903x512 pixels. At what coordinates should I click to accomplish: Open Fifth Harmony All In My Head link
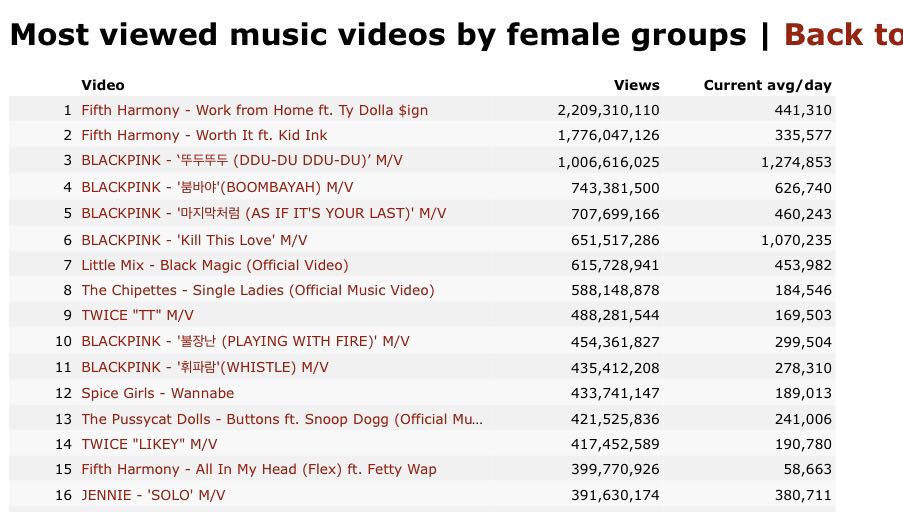259,469
